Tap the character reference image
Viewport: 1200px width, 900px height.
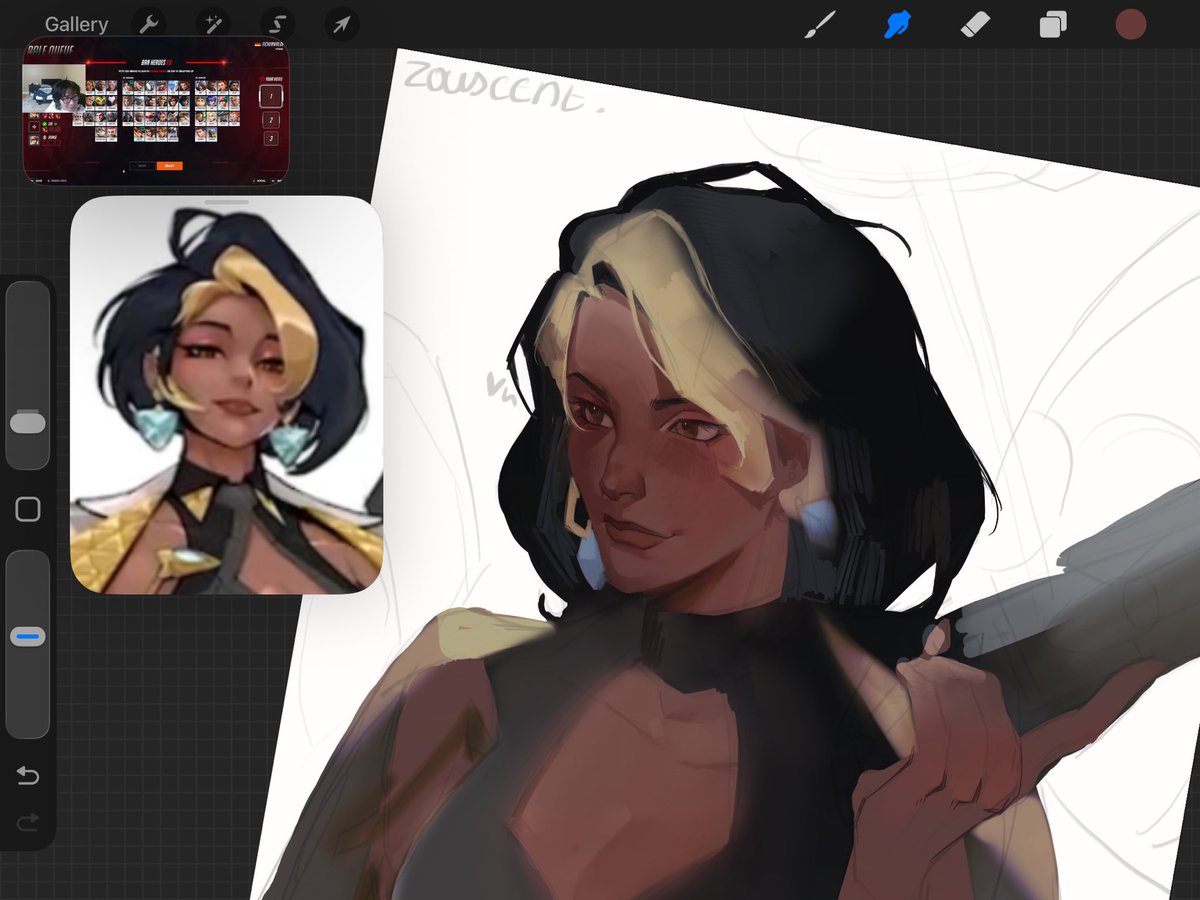[x=227, y=395]
